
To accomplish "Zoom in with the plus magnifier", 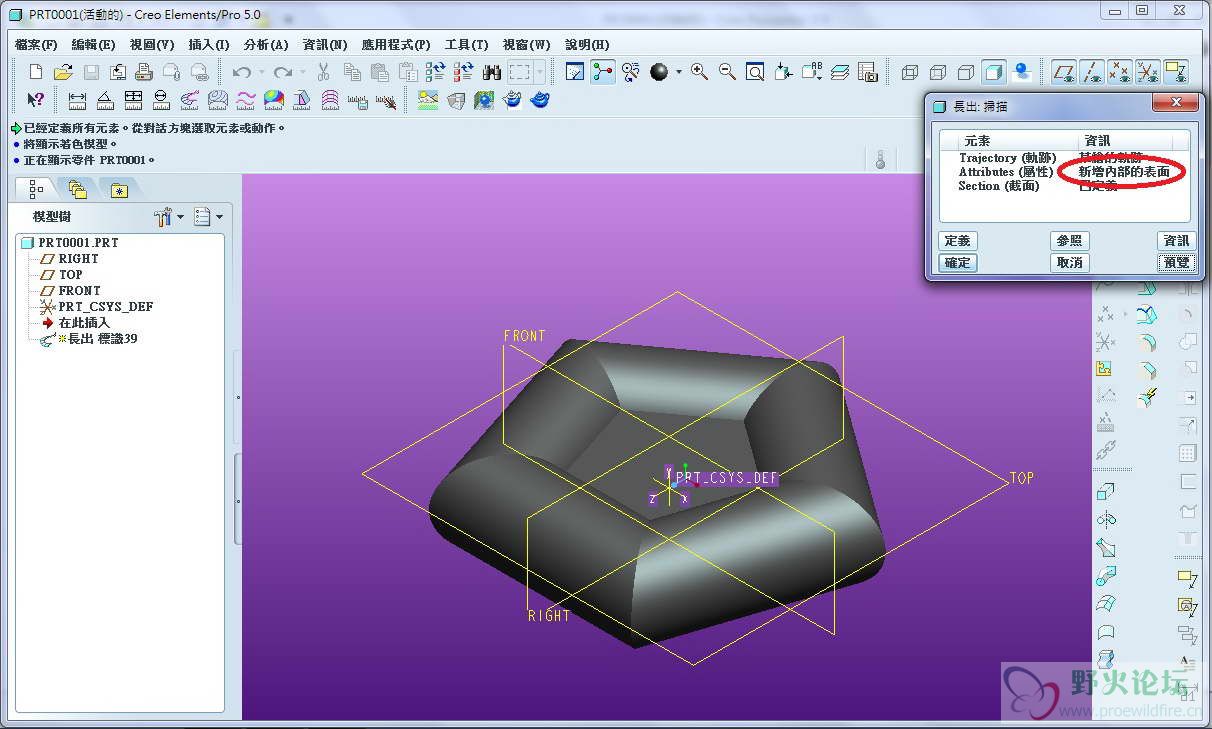I will tap(700, 72).
